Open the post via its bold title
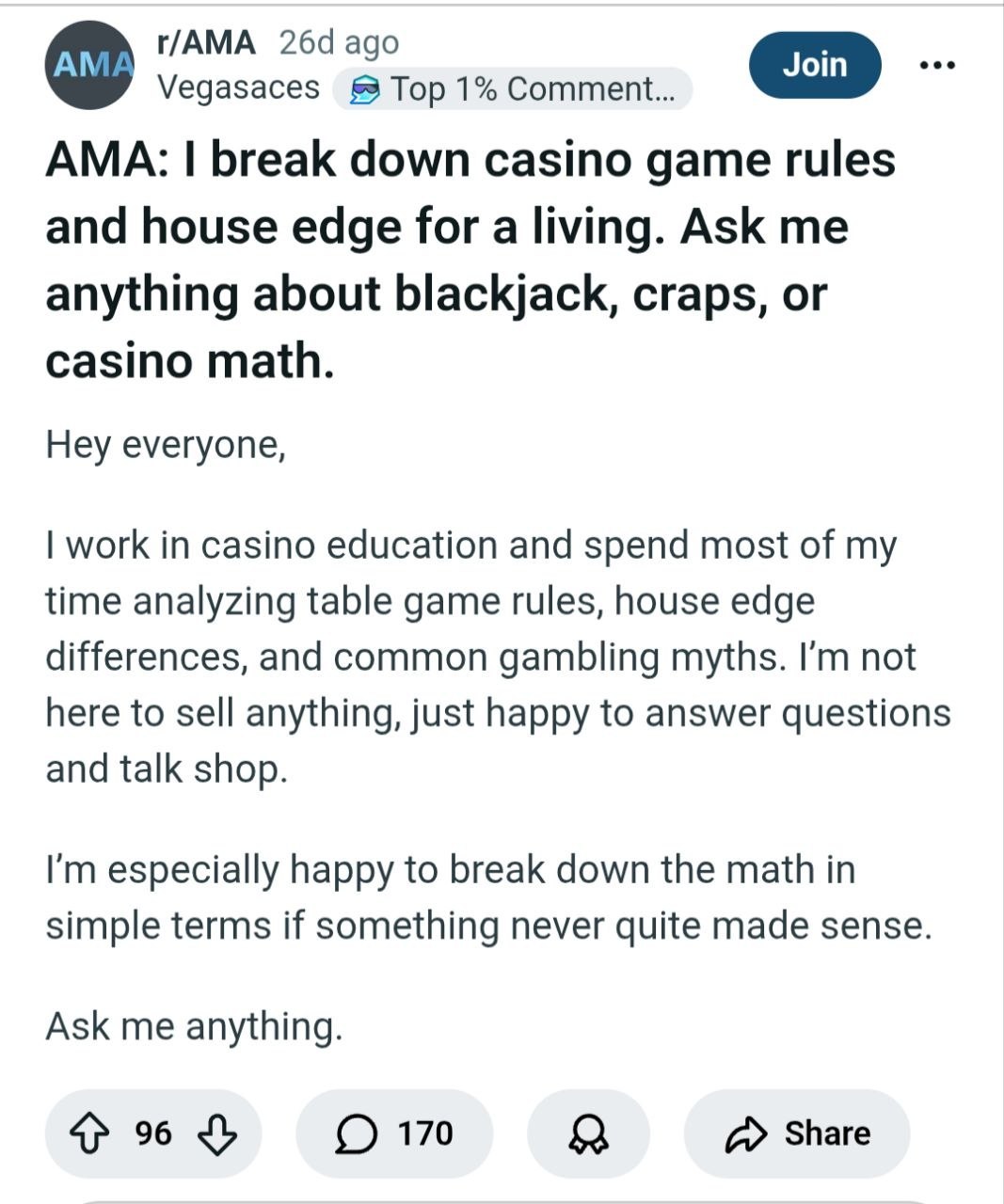Viewport: 1004px width, 1204px height. pos(470,260)
